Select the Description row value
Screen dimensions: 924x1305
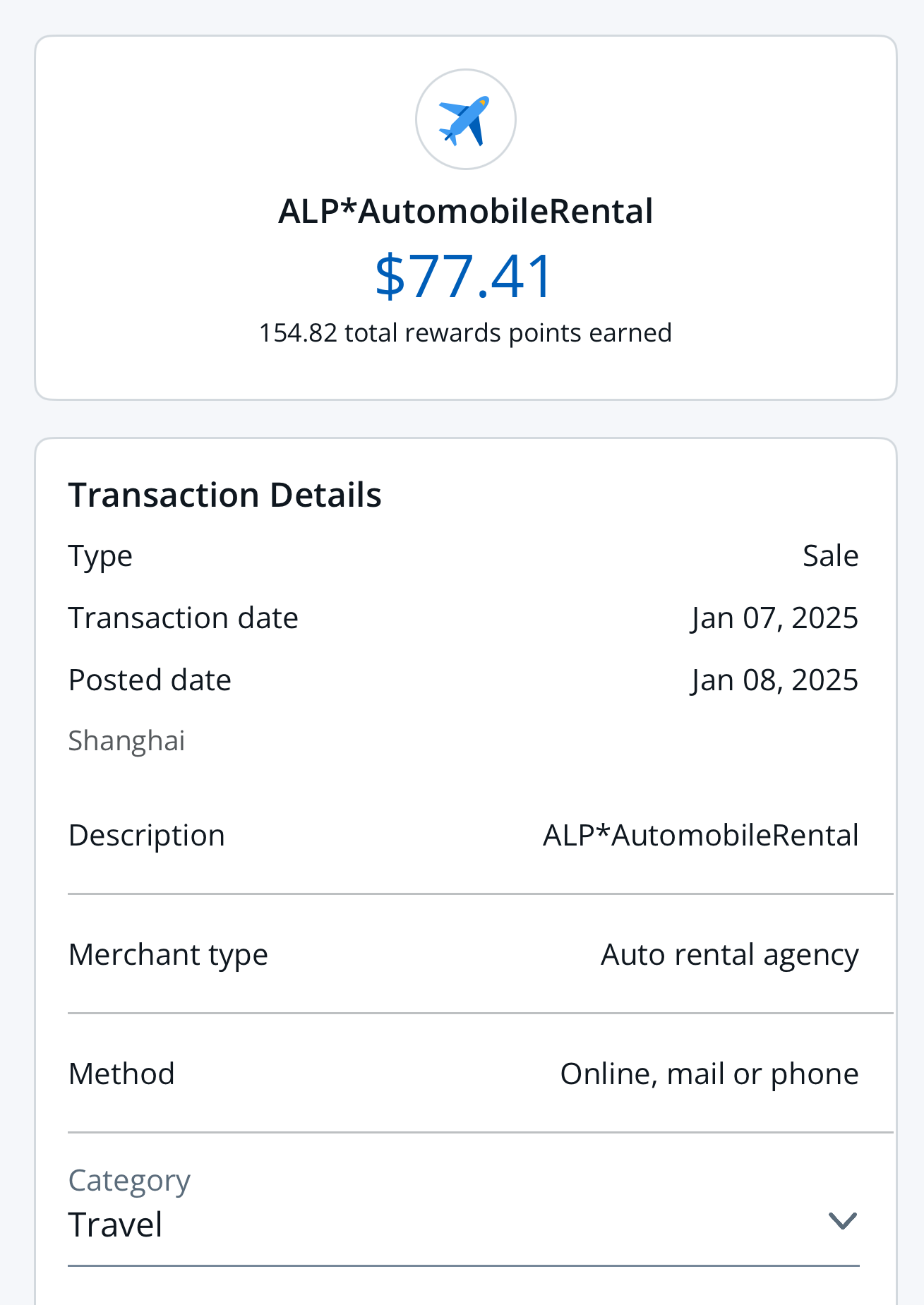pyautogui.click(x=700, y=835)
